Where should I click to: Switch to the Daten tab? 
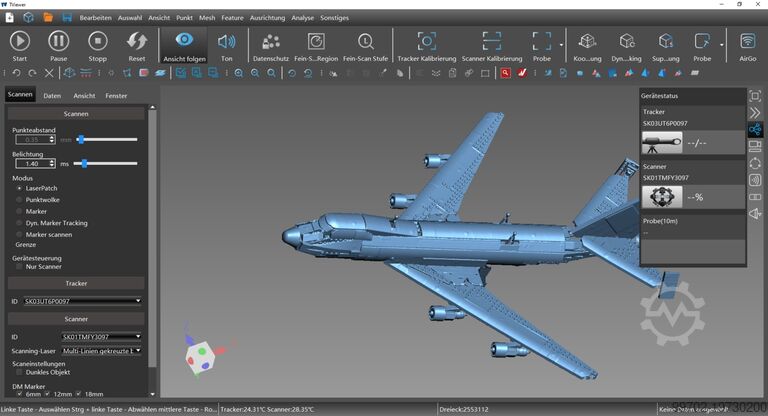(52, 95)
